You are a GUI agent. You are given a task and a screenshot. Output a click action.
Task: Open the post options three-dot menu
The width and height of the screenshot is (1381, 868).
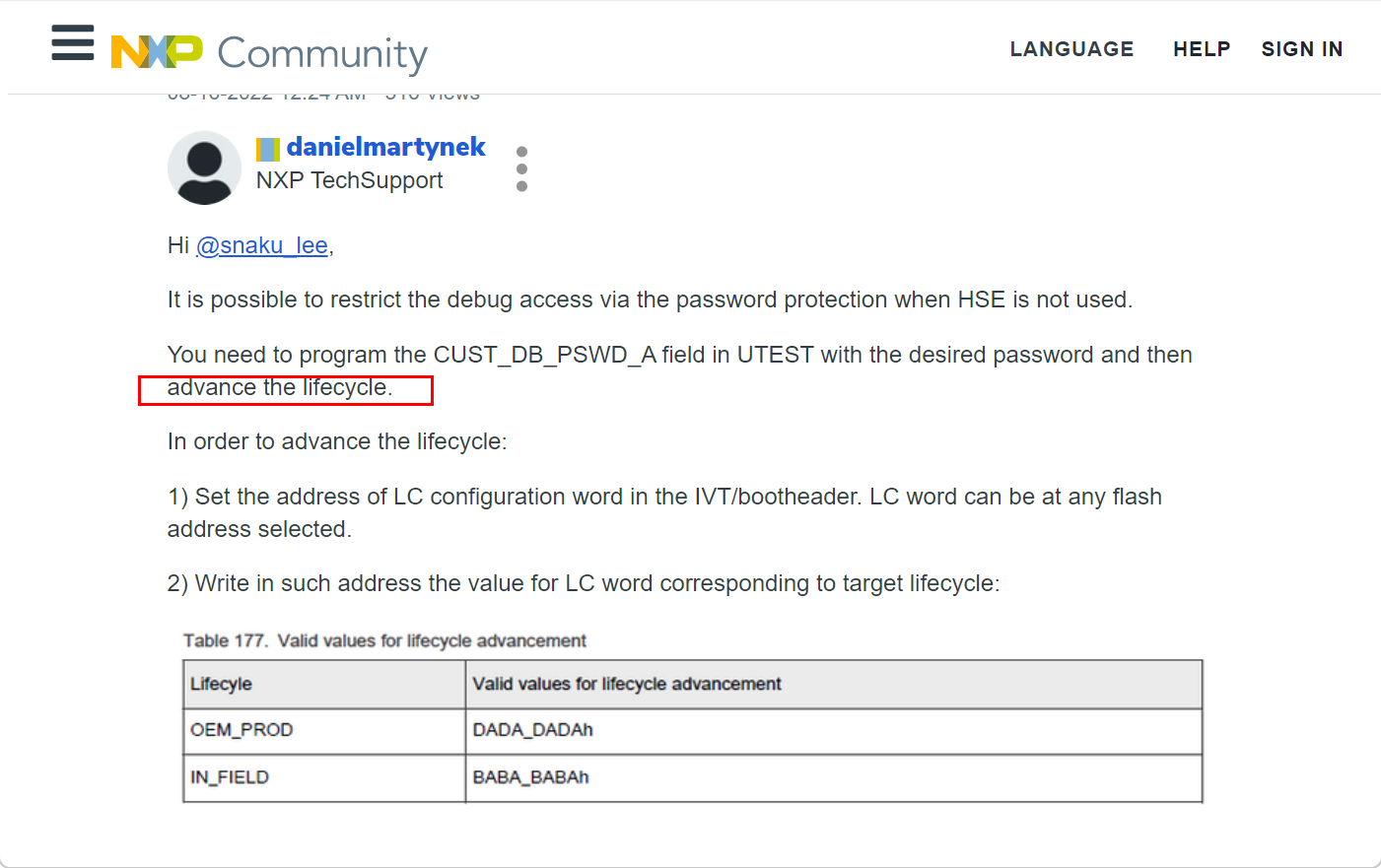tap(521, 168)
